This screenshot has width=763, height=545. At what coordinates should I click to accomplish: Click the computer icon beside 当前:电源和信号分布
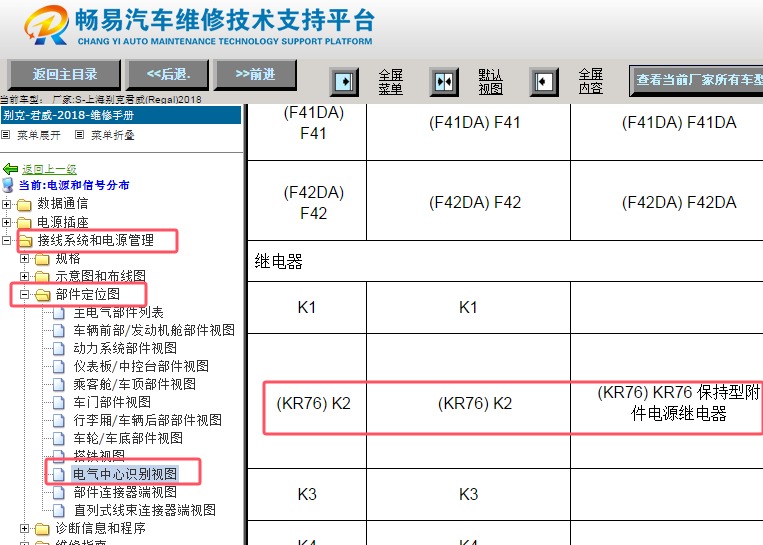[8, 185]
